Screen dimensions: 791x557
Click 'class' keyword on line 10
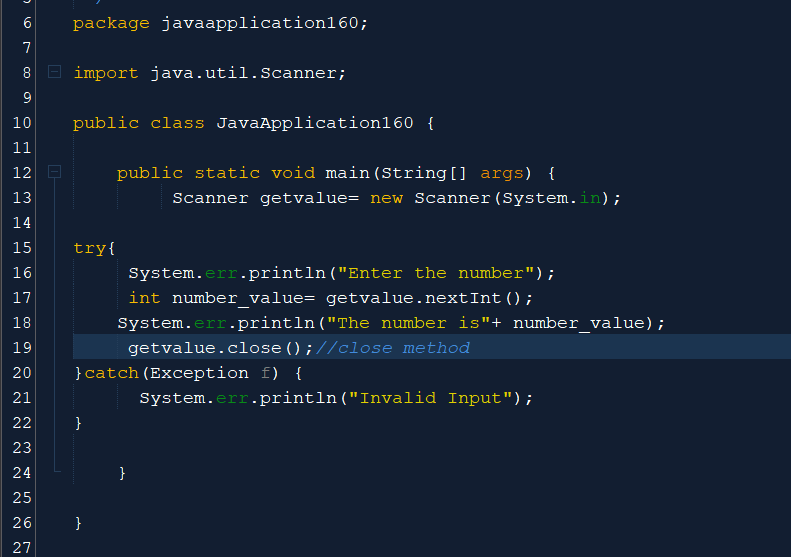(x=177, y=123)
